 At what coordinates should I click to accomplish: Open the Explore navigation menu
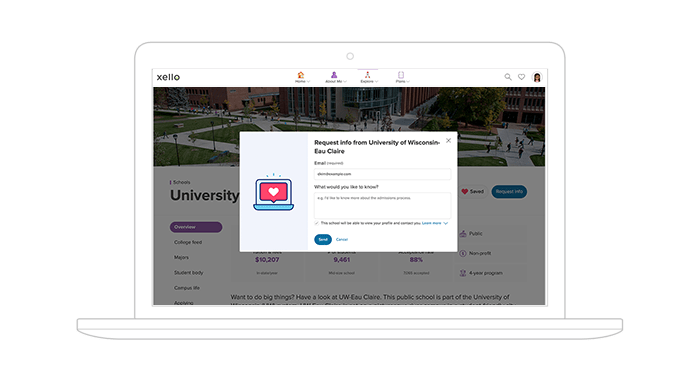[368, 77]
